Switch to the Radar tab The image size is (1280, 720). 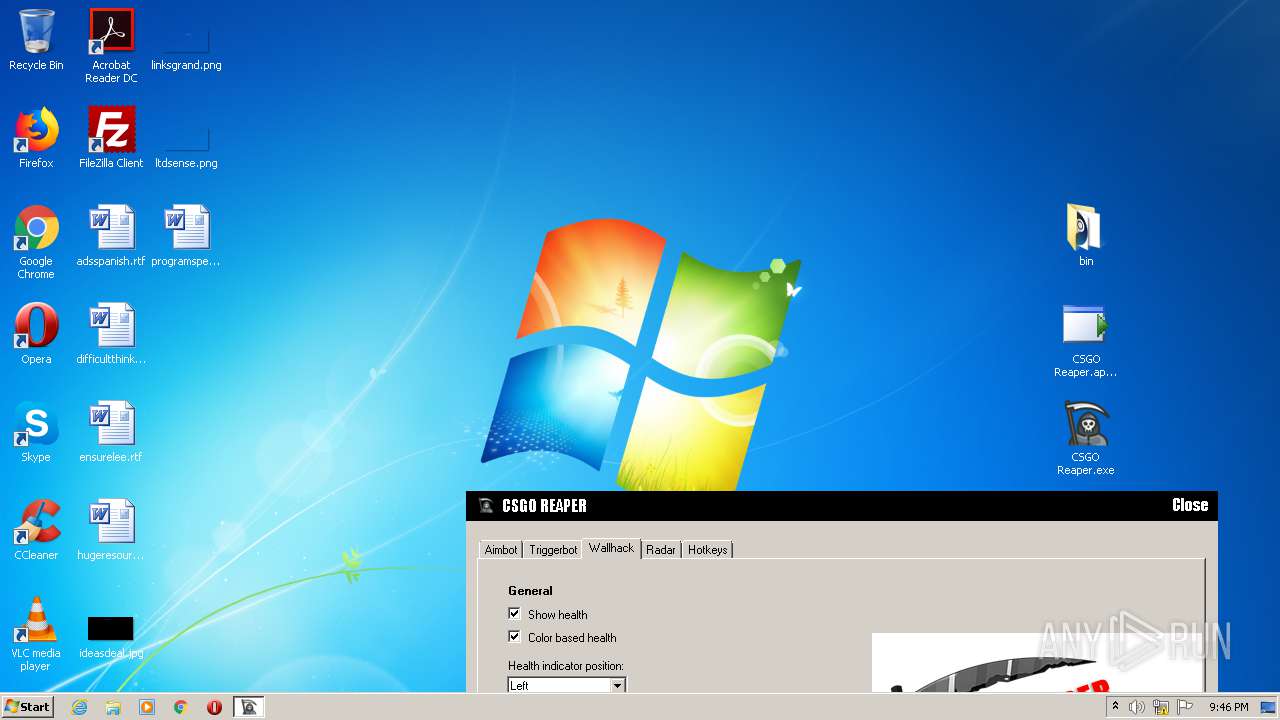tap(661, 550)
